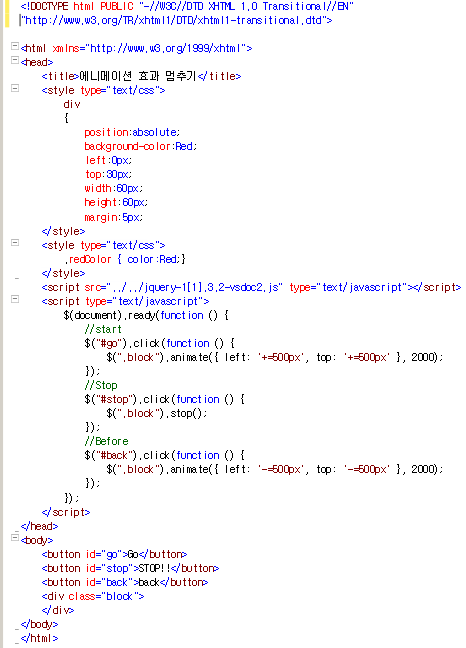Click the '//Stop' comment
466x648 pixels.
[x=101, y=385]
